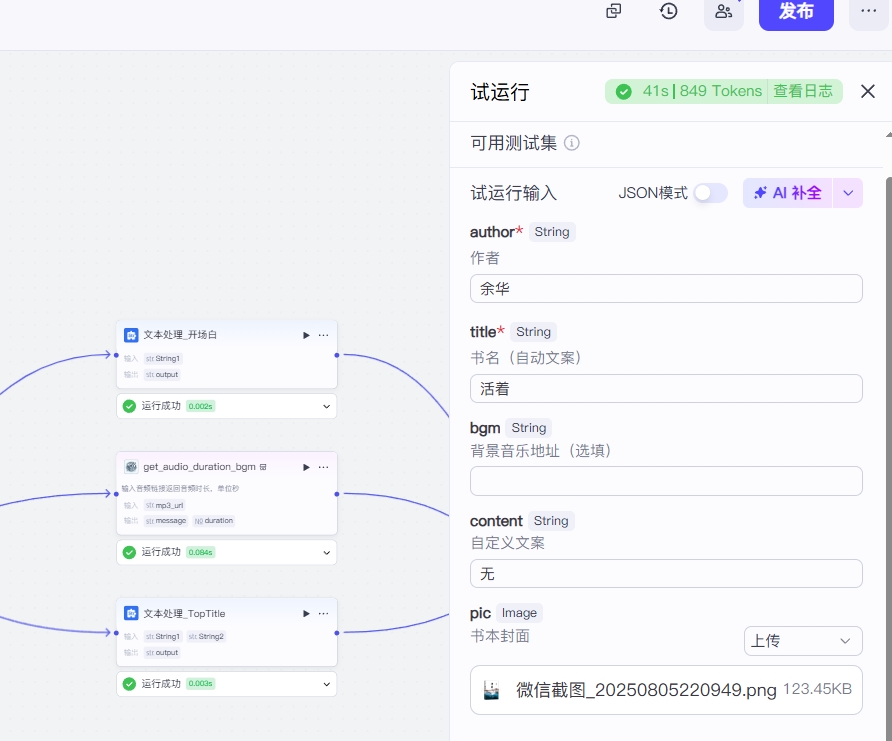Viewport: 892px width, 741px height.
Task: Open the top bar more options button
Action: click(x=868, y=12)
